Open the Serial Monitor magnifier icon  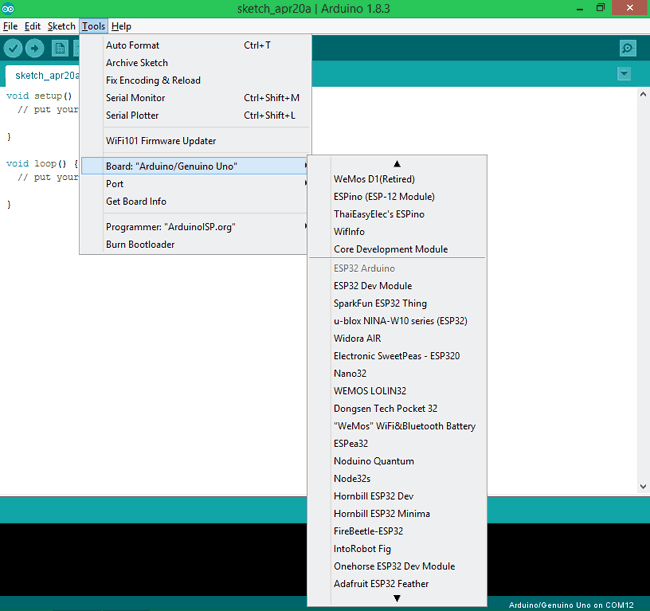[x=628, y=48]
